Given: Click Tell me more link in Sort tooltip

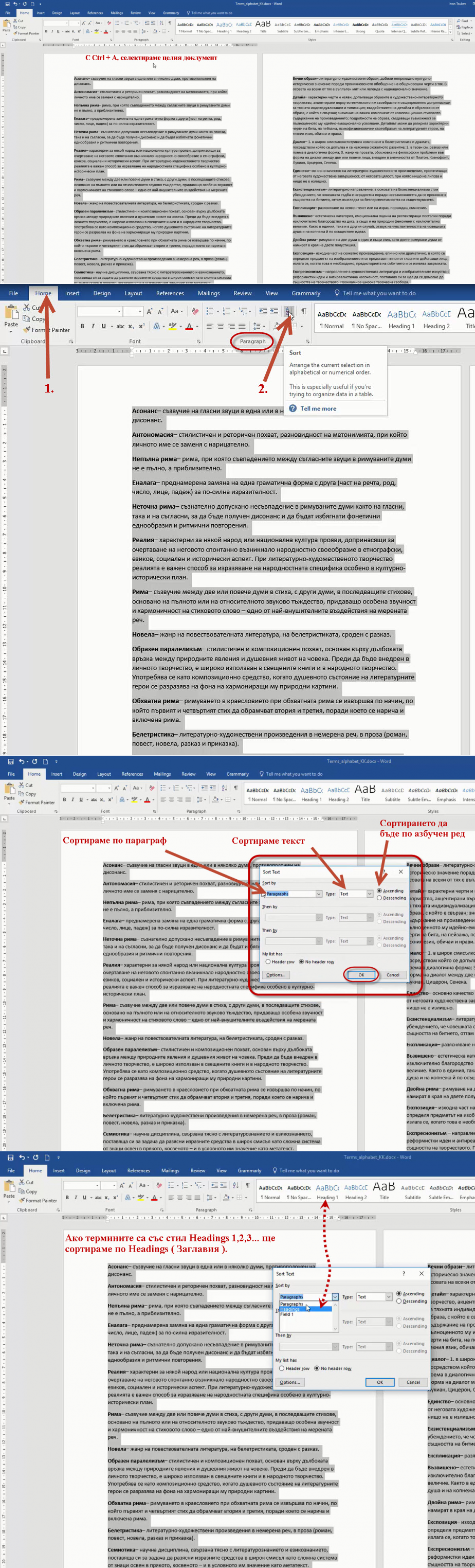Looking at the screenshot, I should coord(318,408).
